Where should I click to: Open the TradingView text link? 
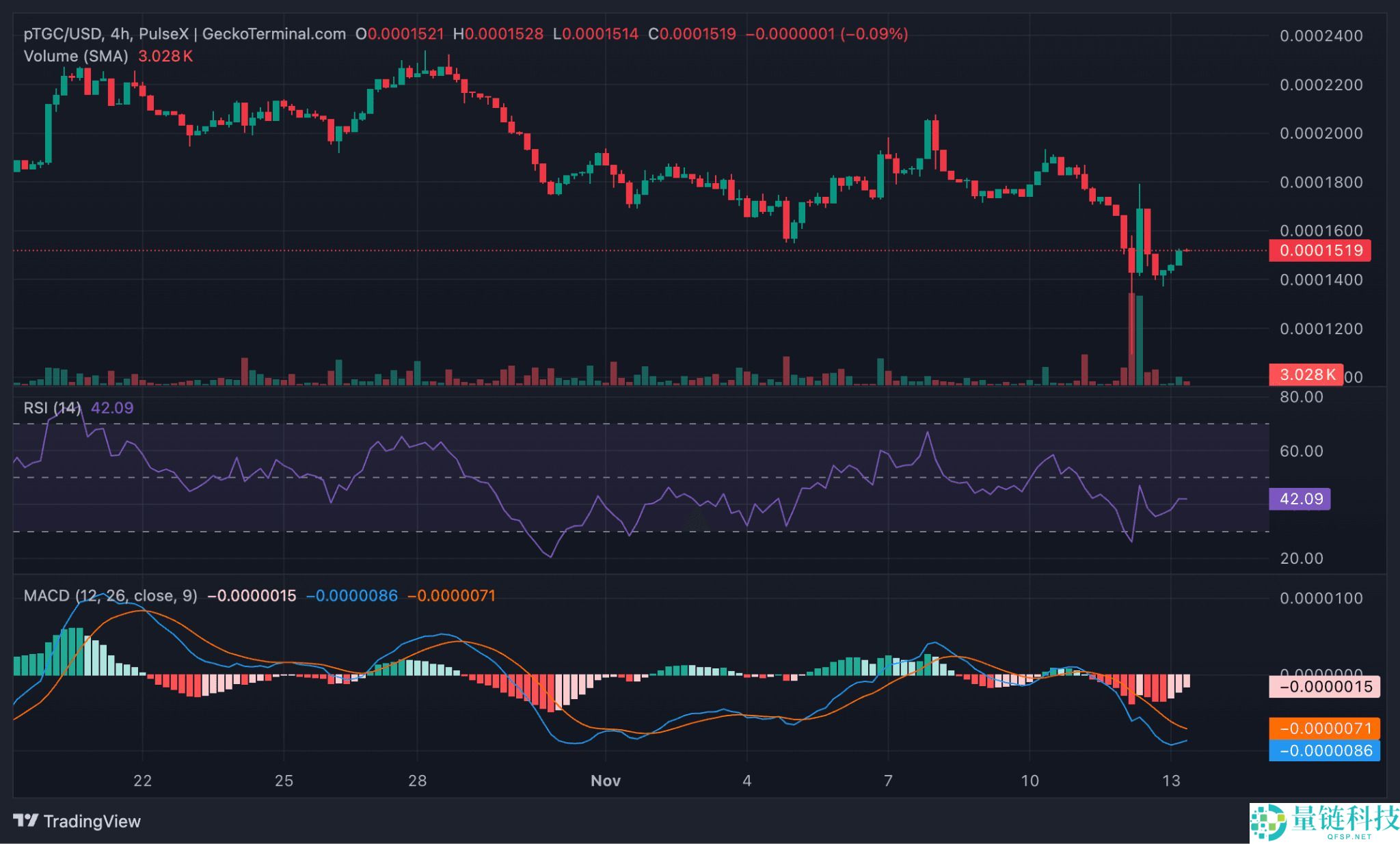pos(92,821)
